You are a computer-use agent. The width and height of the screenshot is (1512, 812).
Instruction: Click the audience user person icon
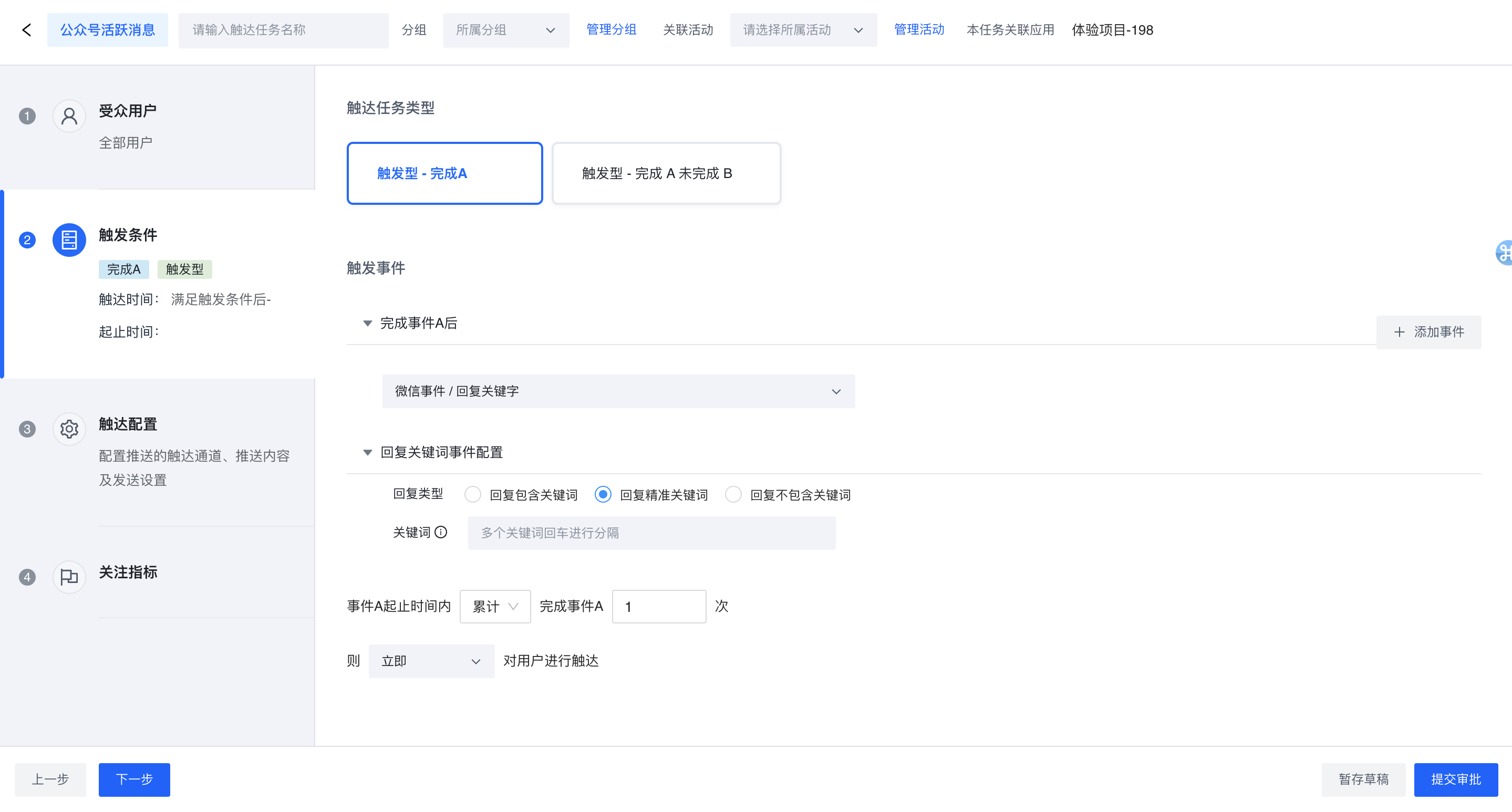point(69,116)
